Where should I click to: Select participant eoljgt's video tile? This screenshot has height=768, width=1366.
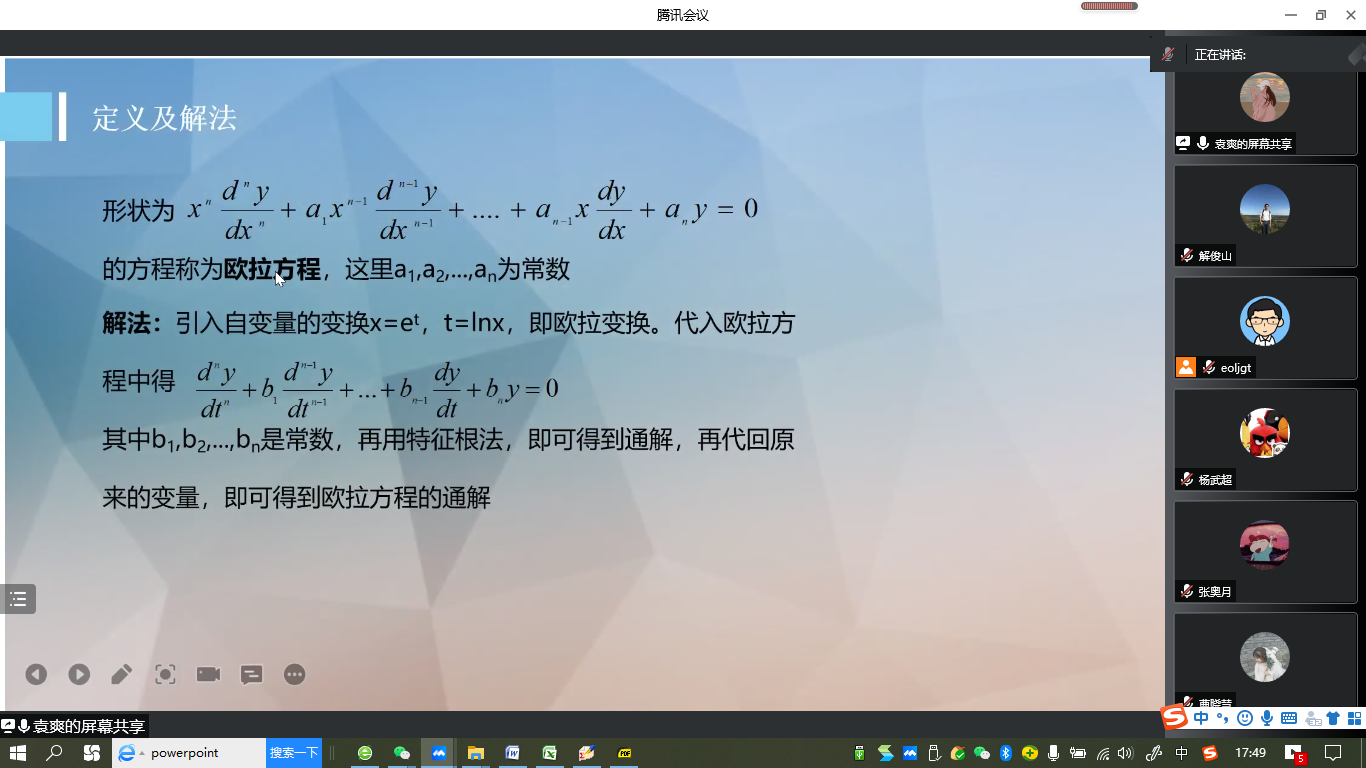click(1265, 328)
